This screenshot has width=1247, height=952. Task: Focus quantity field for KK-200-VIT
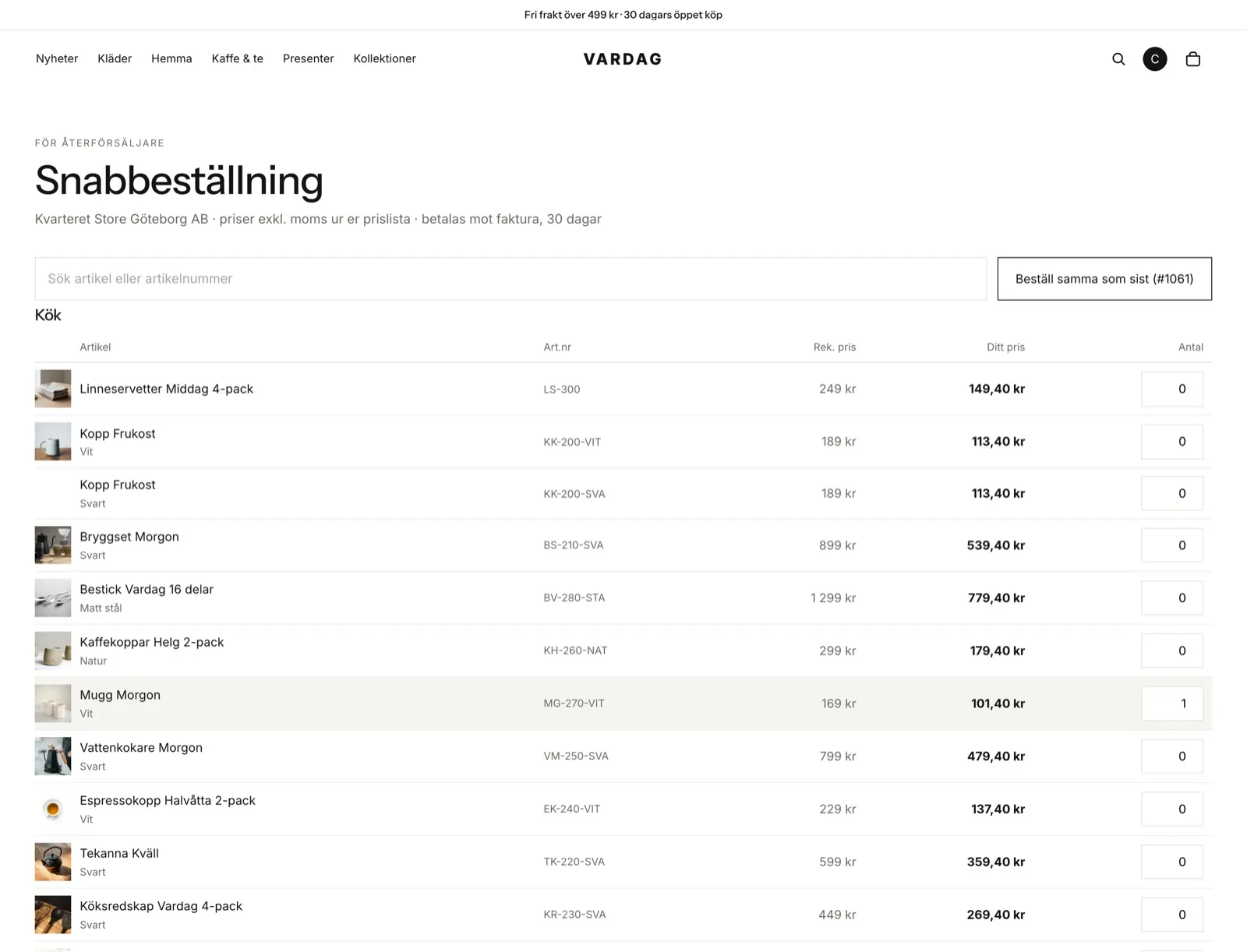1172,442
